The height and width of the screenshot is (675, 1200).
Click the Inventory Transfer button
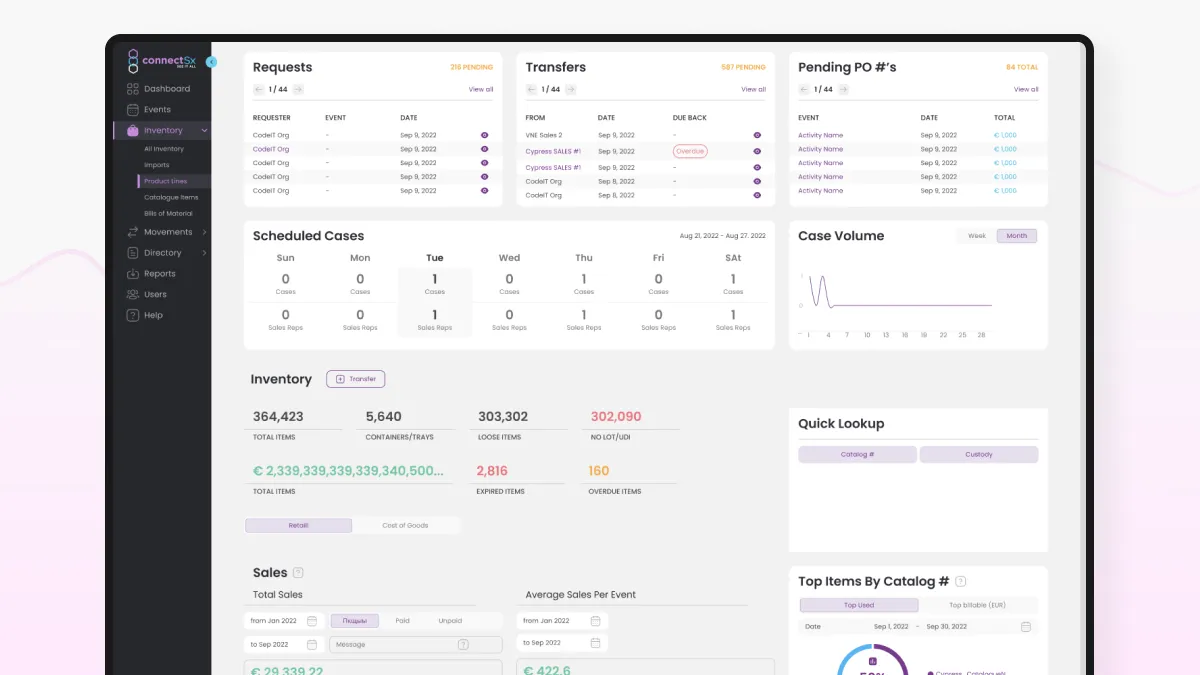click(355, 379)
